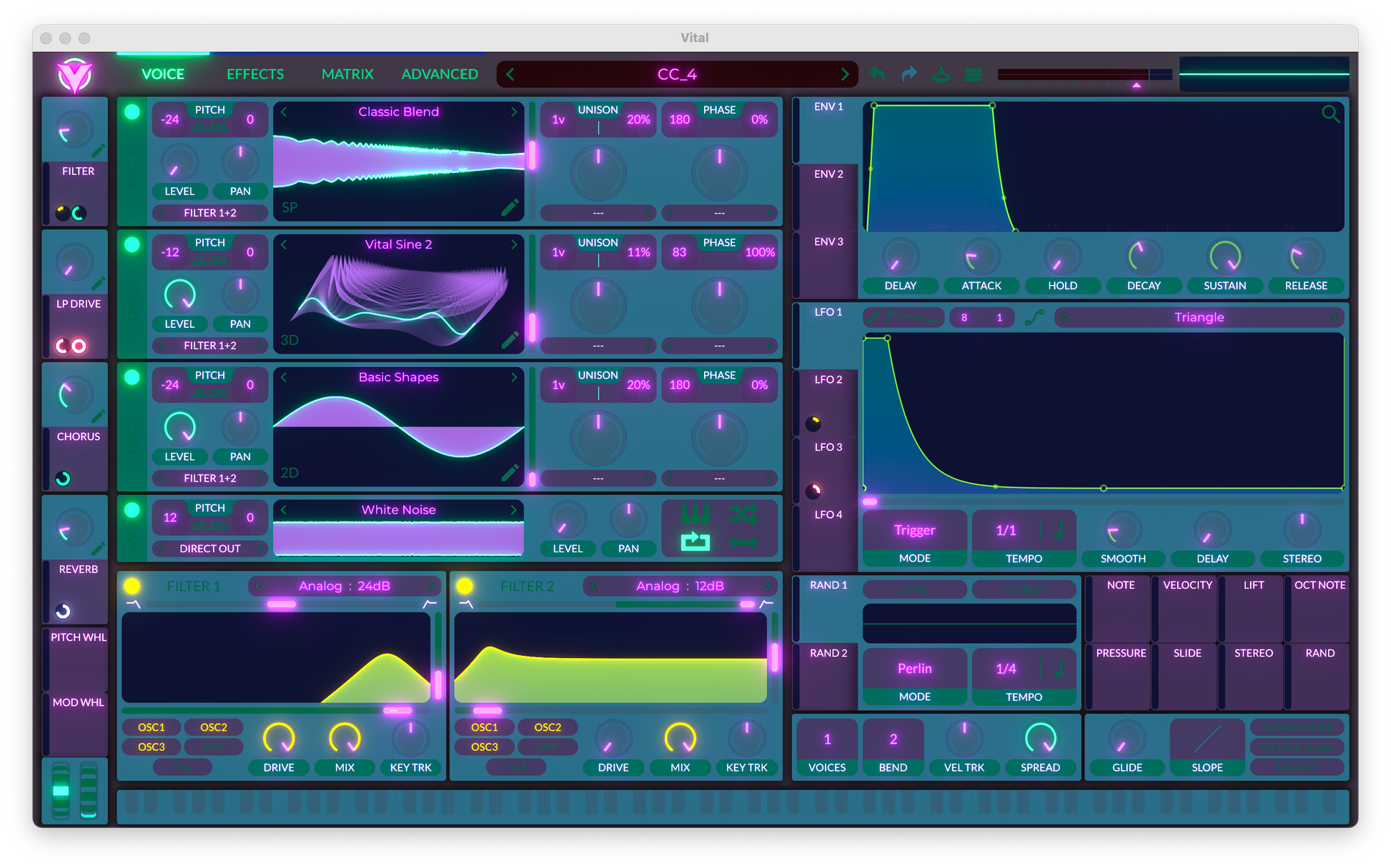The width and height of the screenshot is (1391, 868).
Task: Open the LFO Triangle preset selector
Action: 1199,317
